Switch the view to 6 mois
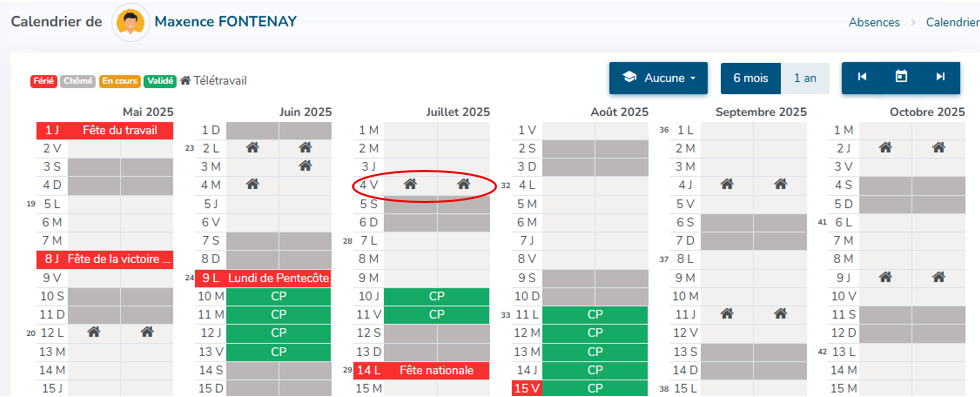Screen dimensions: 980x397 (751, 78)
